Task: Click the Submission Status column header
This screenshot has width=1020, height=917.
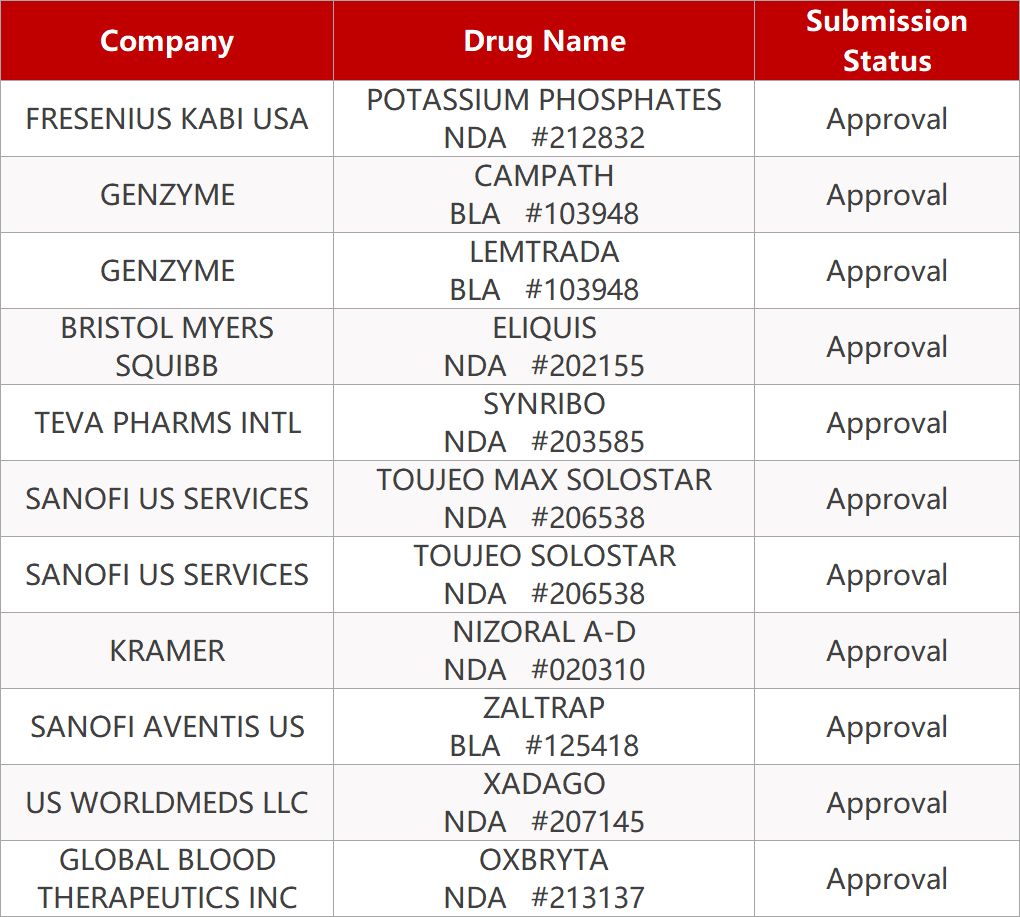Action: (x=886, y=41)
